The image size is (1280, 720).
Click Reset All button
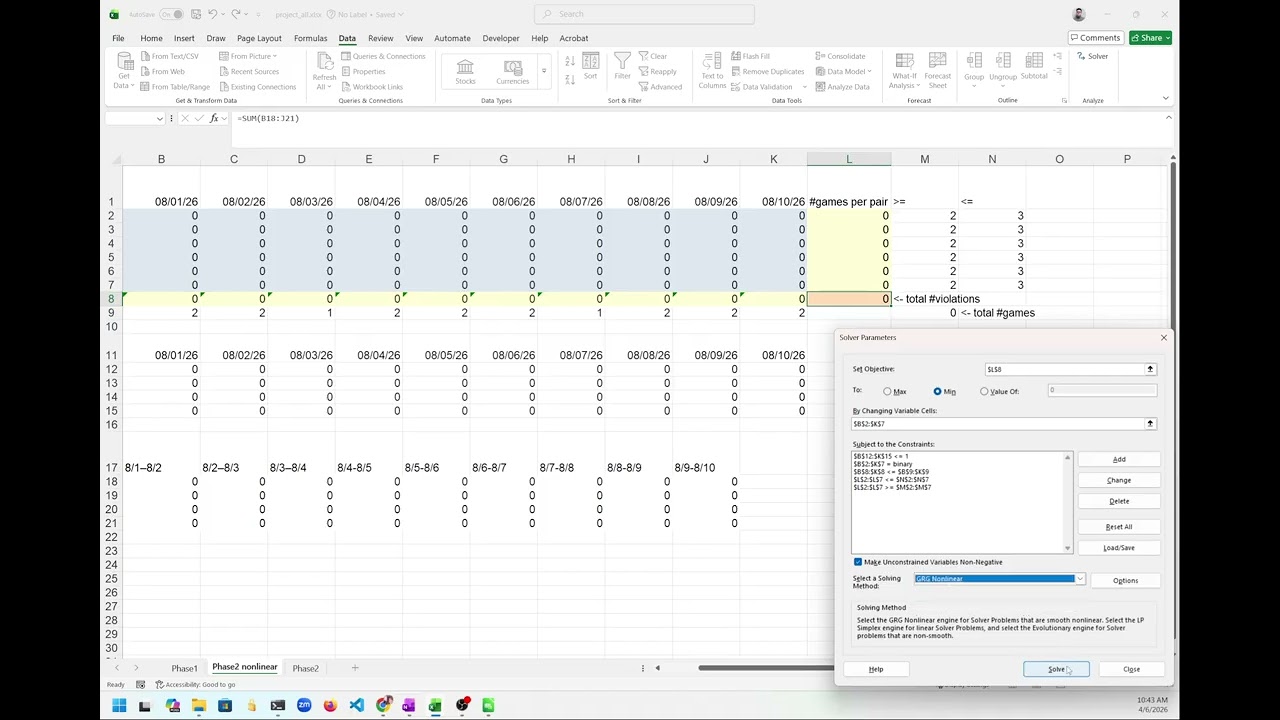coord(1119,527)
